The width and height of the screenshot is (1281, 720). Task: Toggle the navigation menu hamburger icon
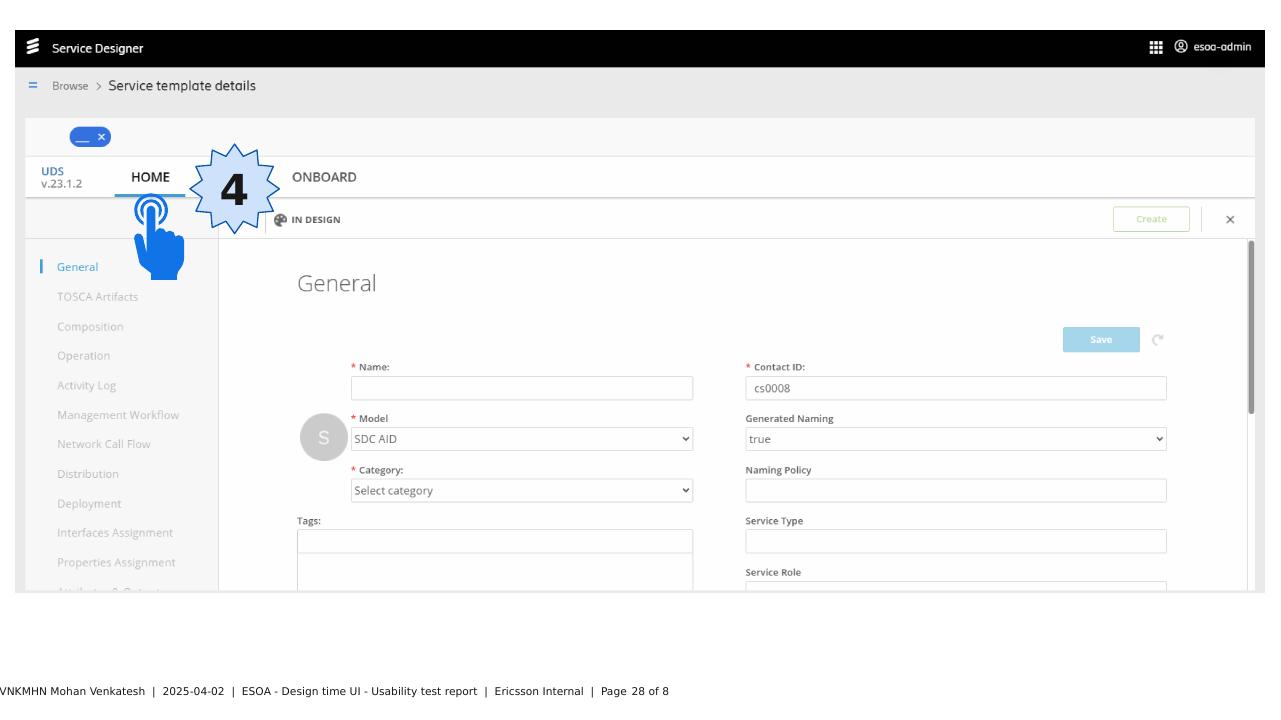click(33, 86)
